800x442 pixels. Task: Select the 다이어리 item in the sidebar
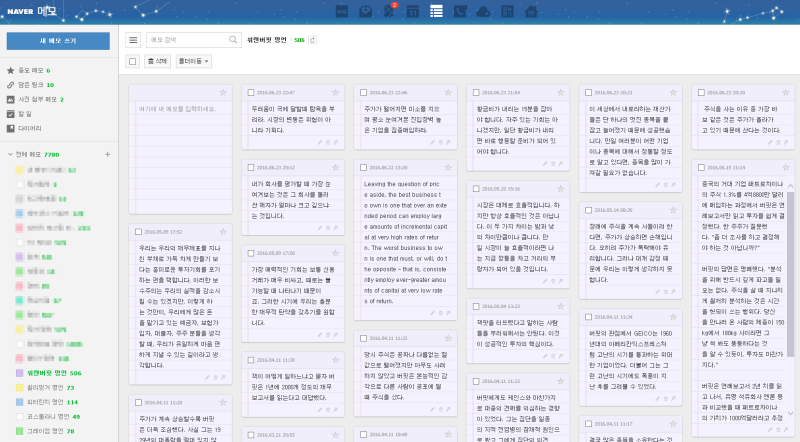(30, 129)
